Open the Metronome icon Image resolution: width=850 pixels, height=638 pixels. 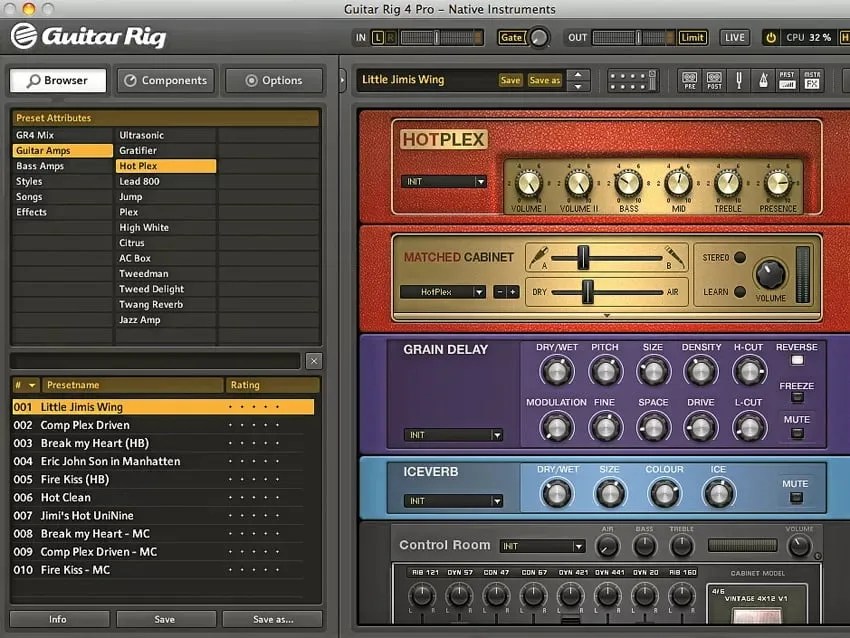763,79
